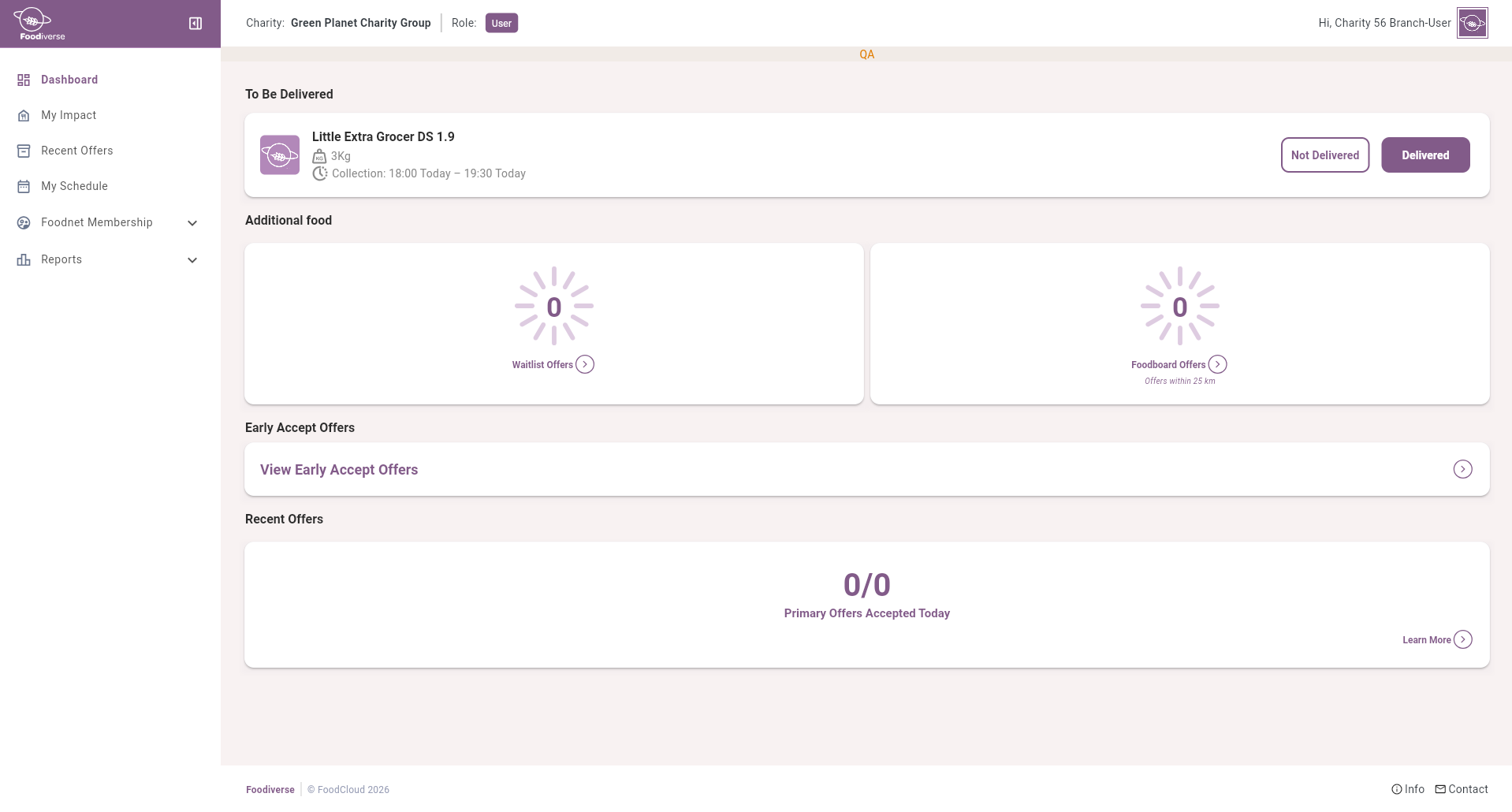Click the User role badge
The width and height of the screenshot is (1512, 812).
(x=501, y=23)
